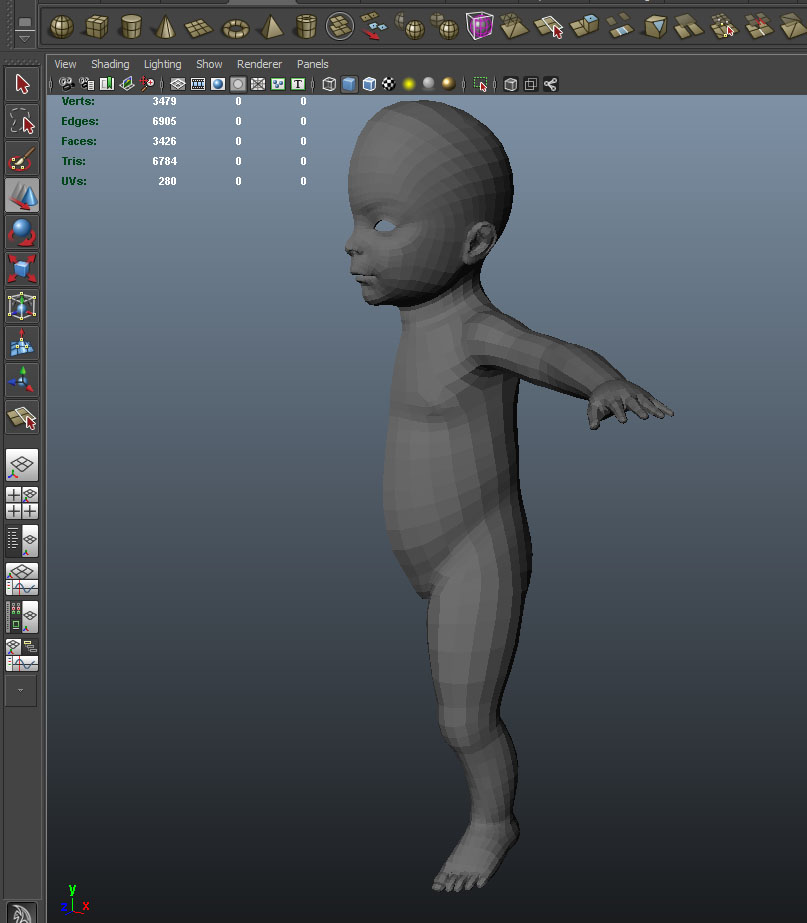Click the bridge shelf icon with blue strip

click(619, 26)
